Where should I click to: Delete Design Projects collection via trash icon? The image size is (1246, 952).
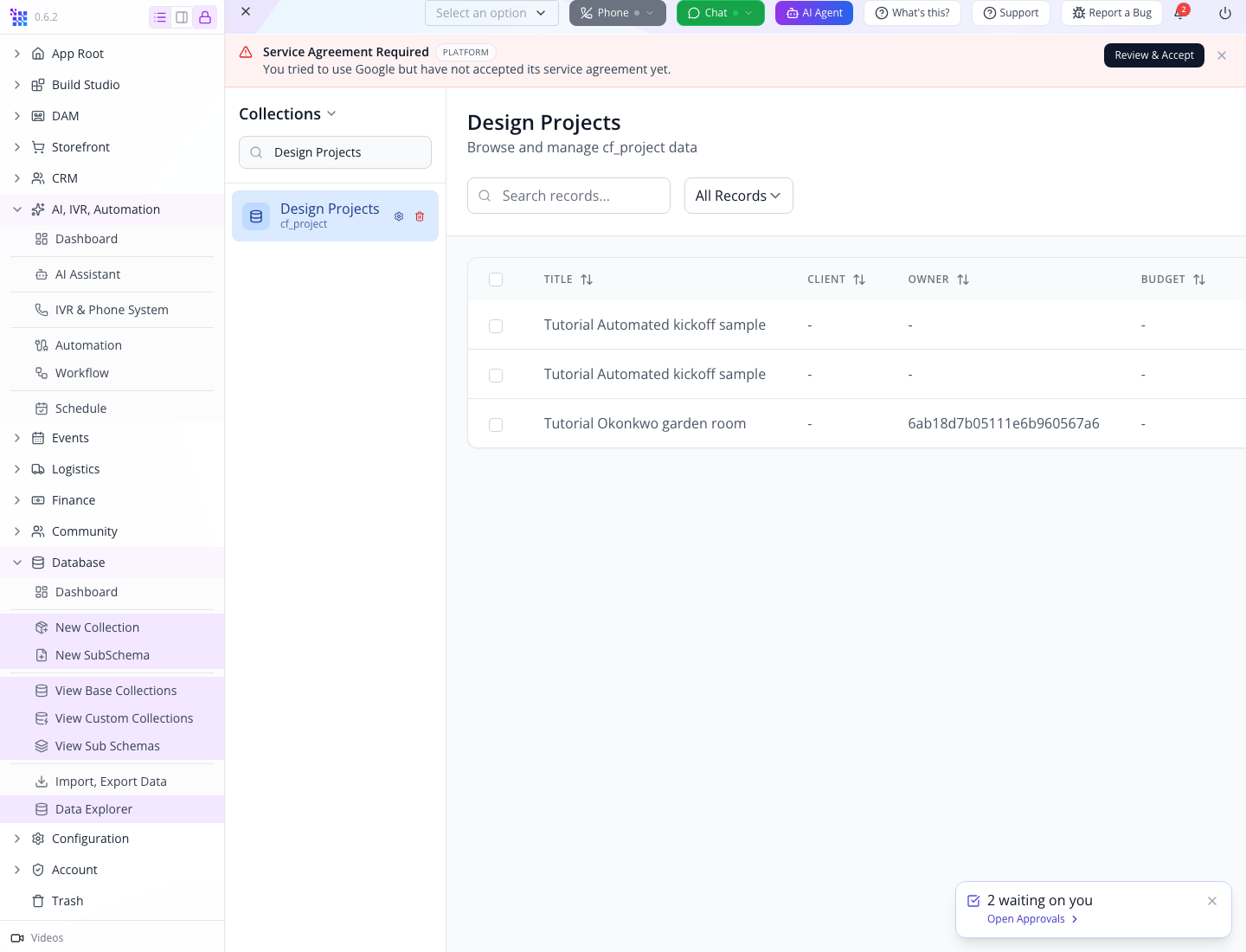point(420,216)
